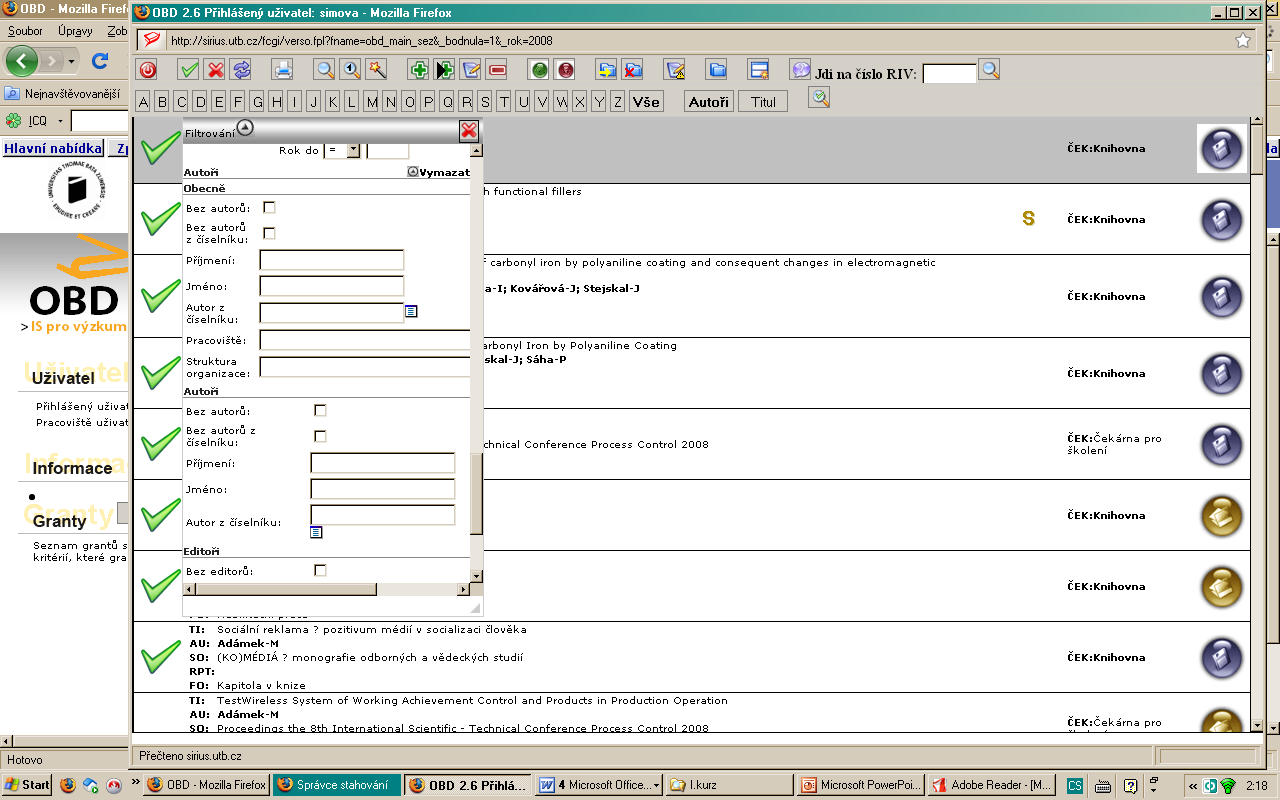This screenshot has width=1280, height=800.
Task: Click the red minus delete icon
Action: [x=497, y=70]
